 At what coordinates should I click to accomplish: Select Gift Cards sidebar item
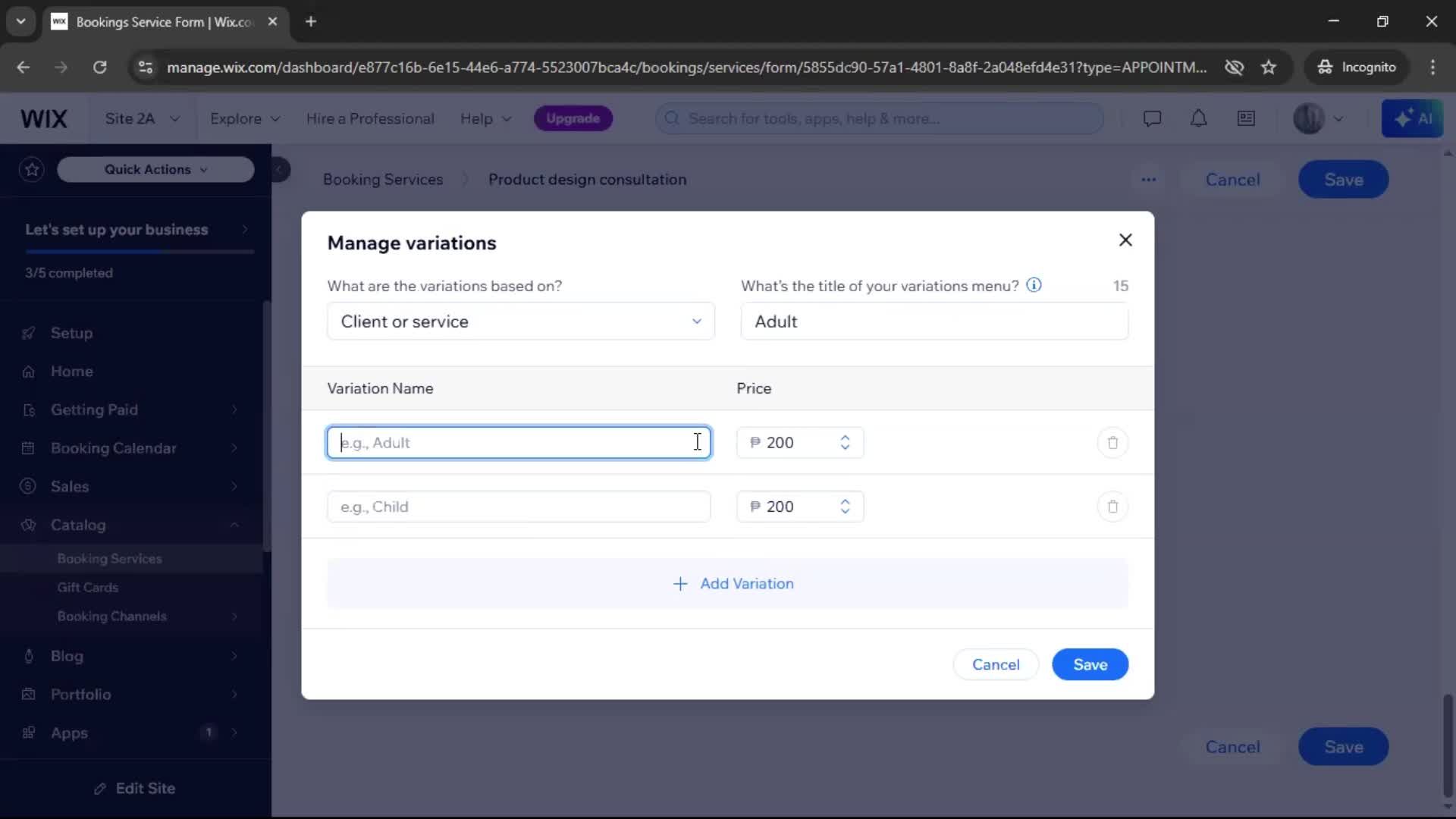pyautogui.click(x=88, y=588)
